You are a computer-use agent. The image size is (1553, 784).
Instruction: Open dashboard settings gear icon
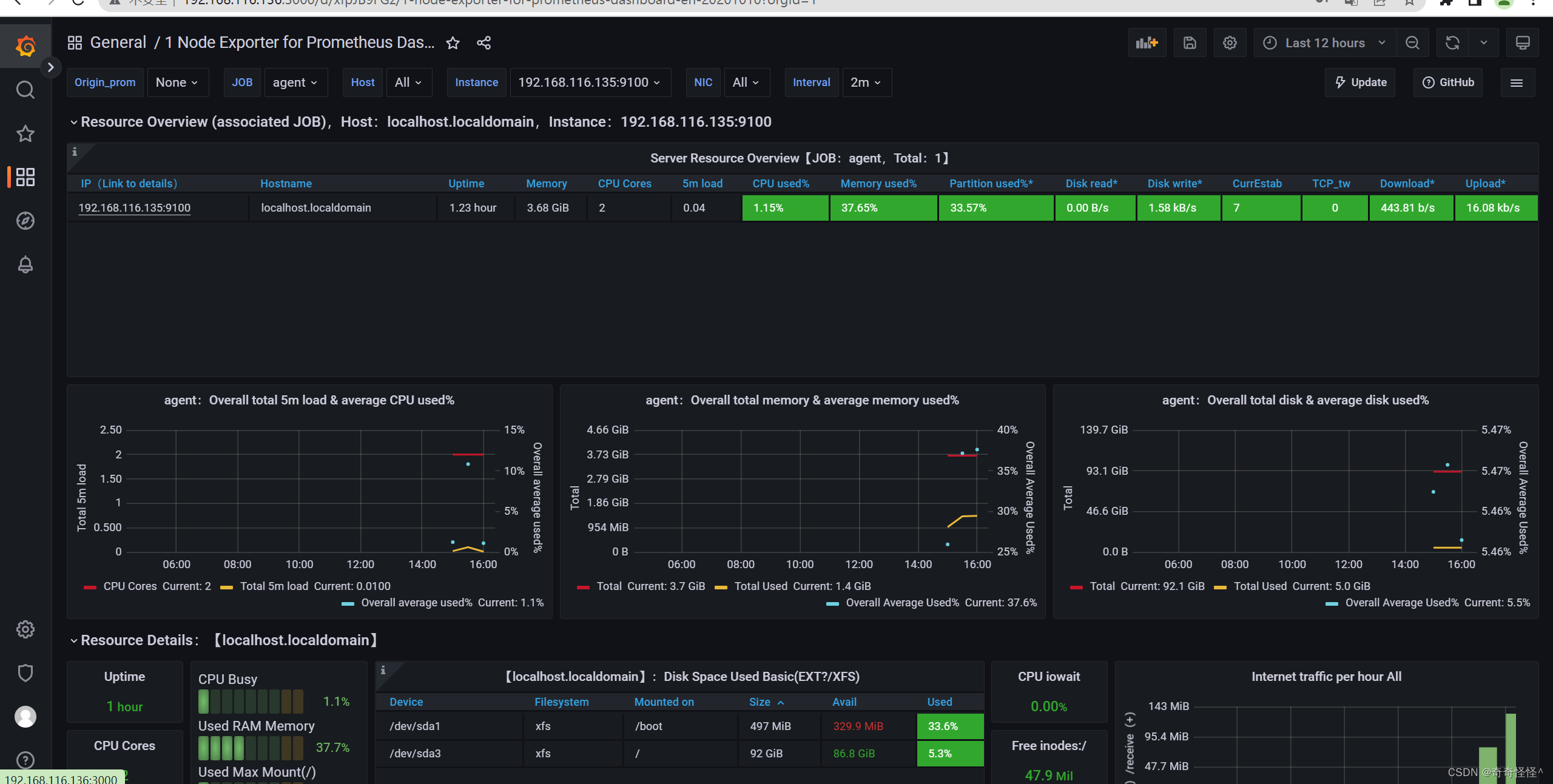click(1230, 43)
